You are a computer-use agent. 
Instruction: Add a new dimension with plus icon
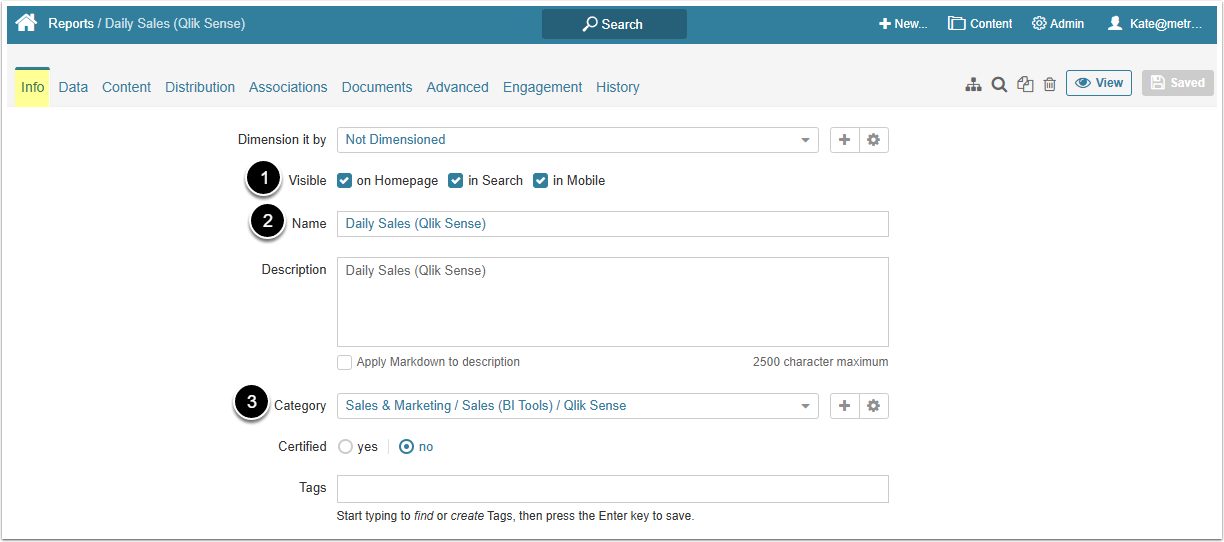click(845, 140)
